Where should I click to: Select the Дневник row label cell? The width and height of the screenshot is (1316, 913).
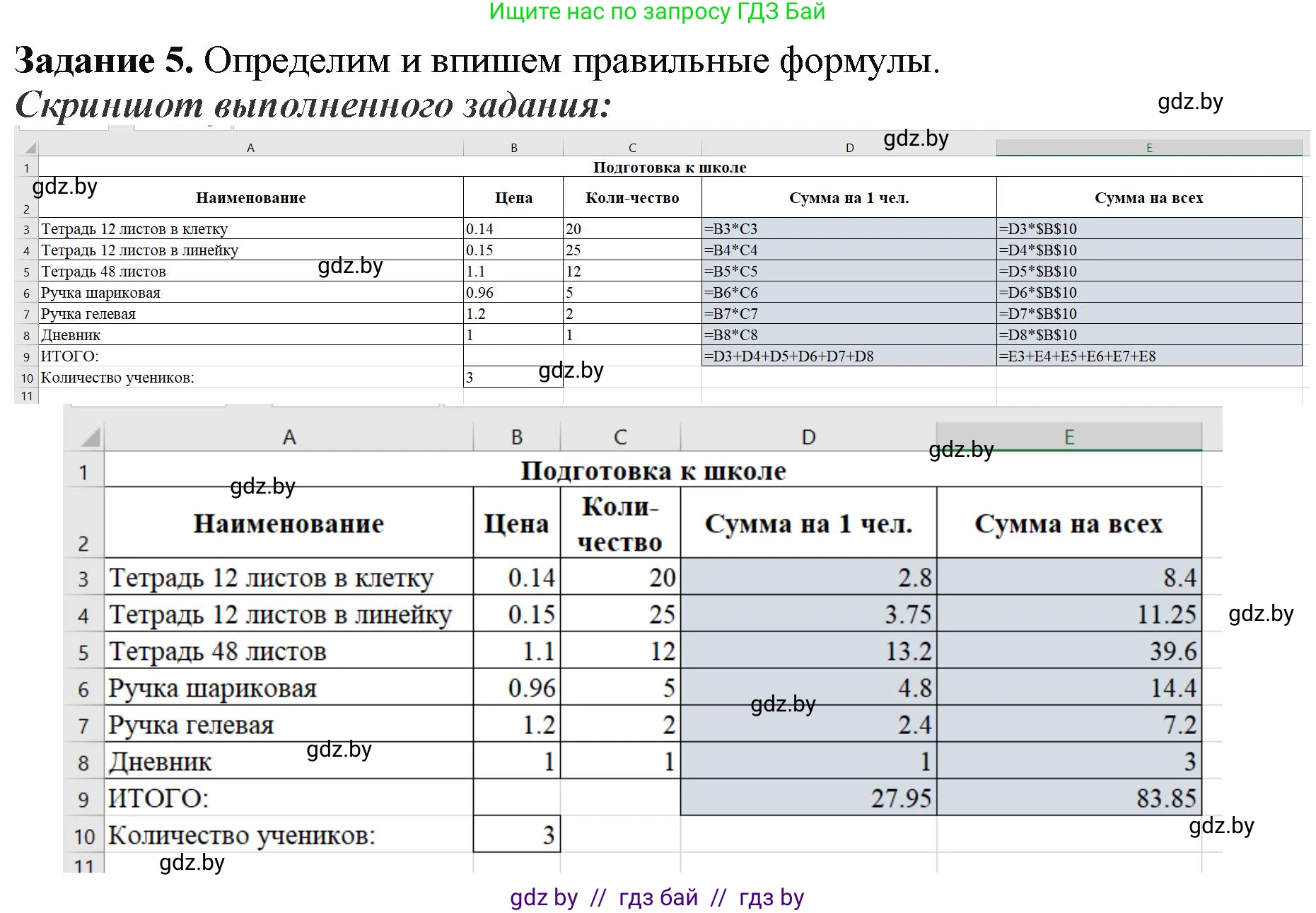(x=159, y=762)
